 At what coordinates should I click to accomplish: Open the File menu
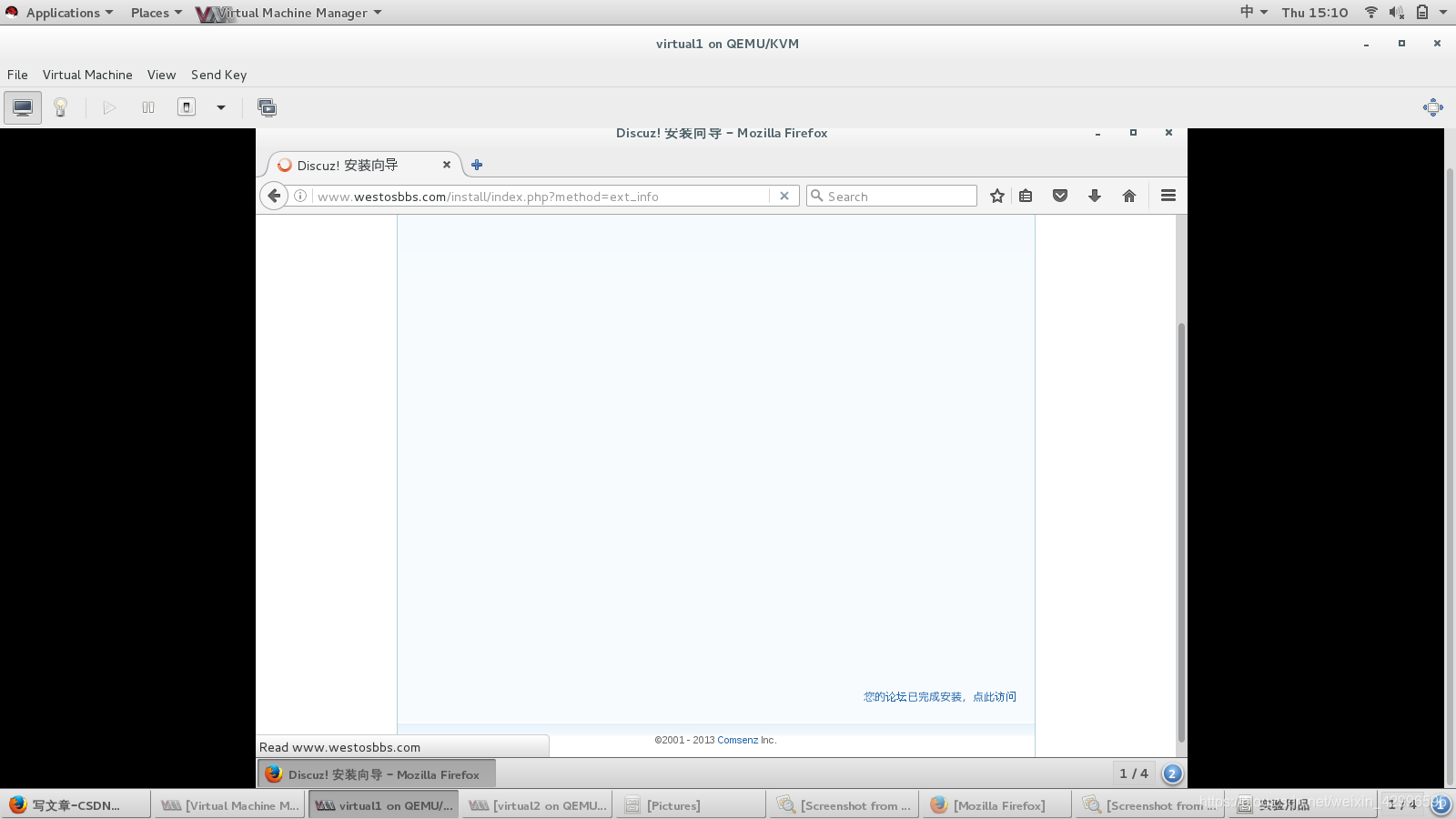17,75
